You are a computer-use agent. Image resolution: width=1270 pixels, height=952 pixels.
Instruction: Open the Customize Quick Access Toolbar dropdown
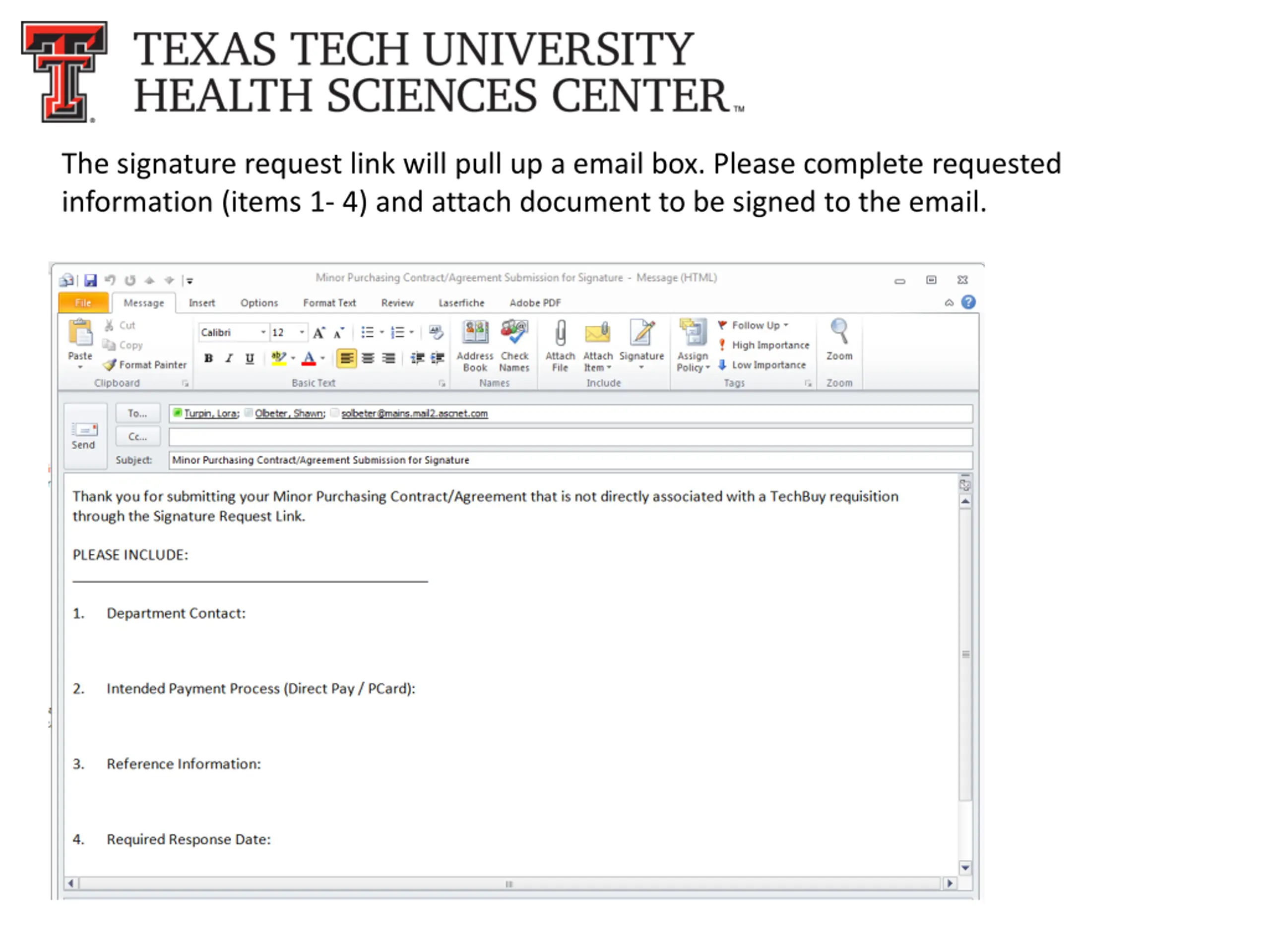pos(189,281)
